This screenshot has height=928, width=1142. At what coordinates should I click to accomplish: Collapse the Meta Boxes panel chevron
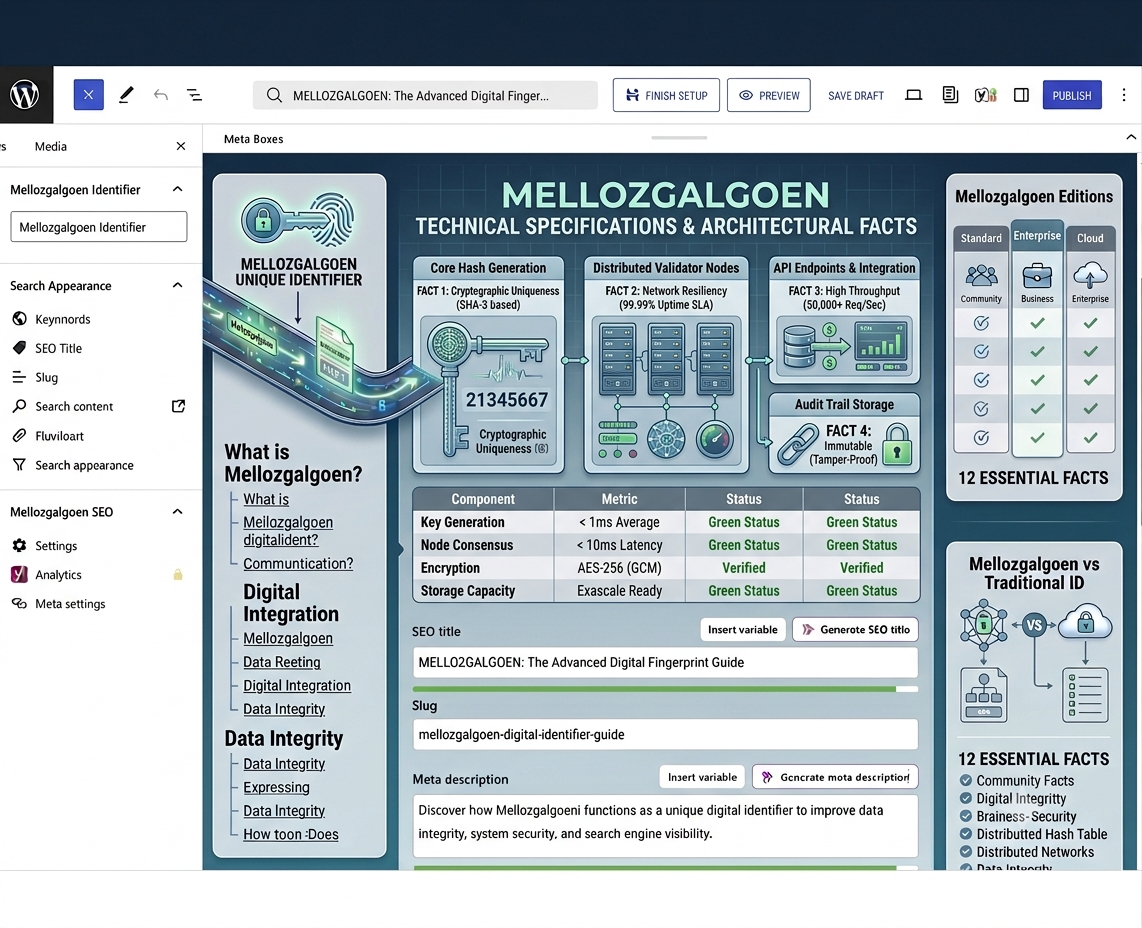pos(1131,137)
